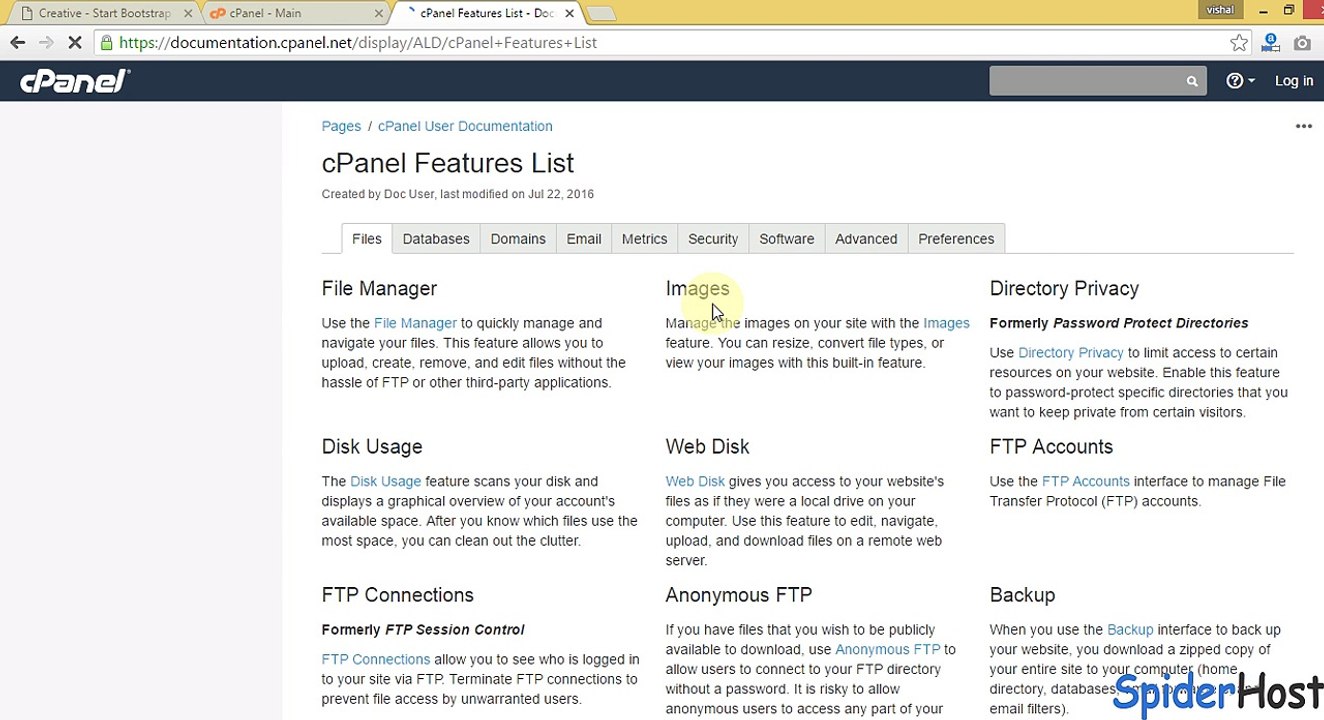Click the camera extension icon
Viewport: 1324px width, 720px height.
click(1302, 43)
